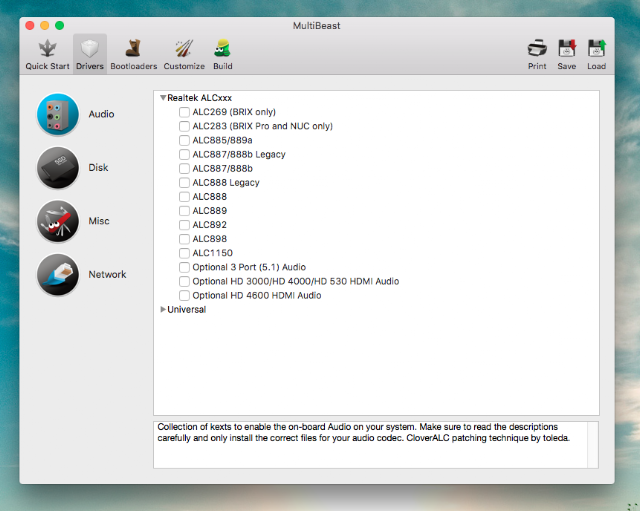Click the description box scrollbar track
Viewport: 640px width, 511px height.
tap(593, 445)
